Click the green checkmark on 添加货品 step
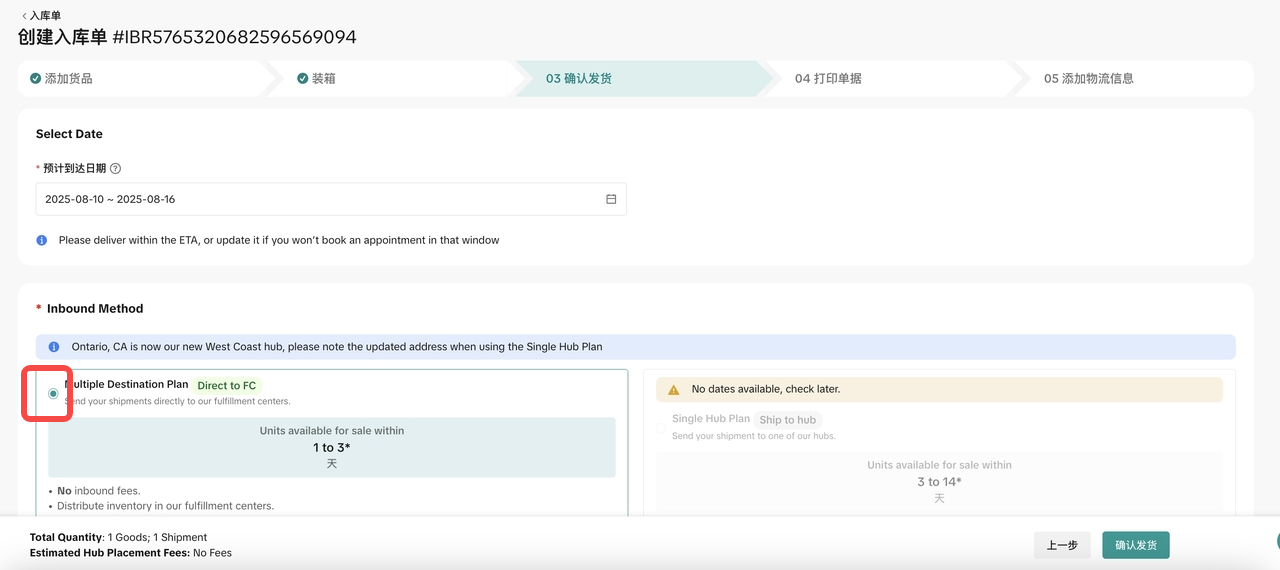Image resolution: width=1280 pixels, height=570 pixels. tap(36, 78)
